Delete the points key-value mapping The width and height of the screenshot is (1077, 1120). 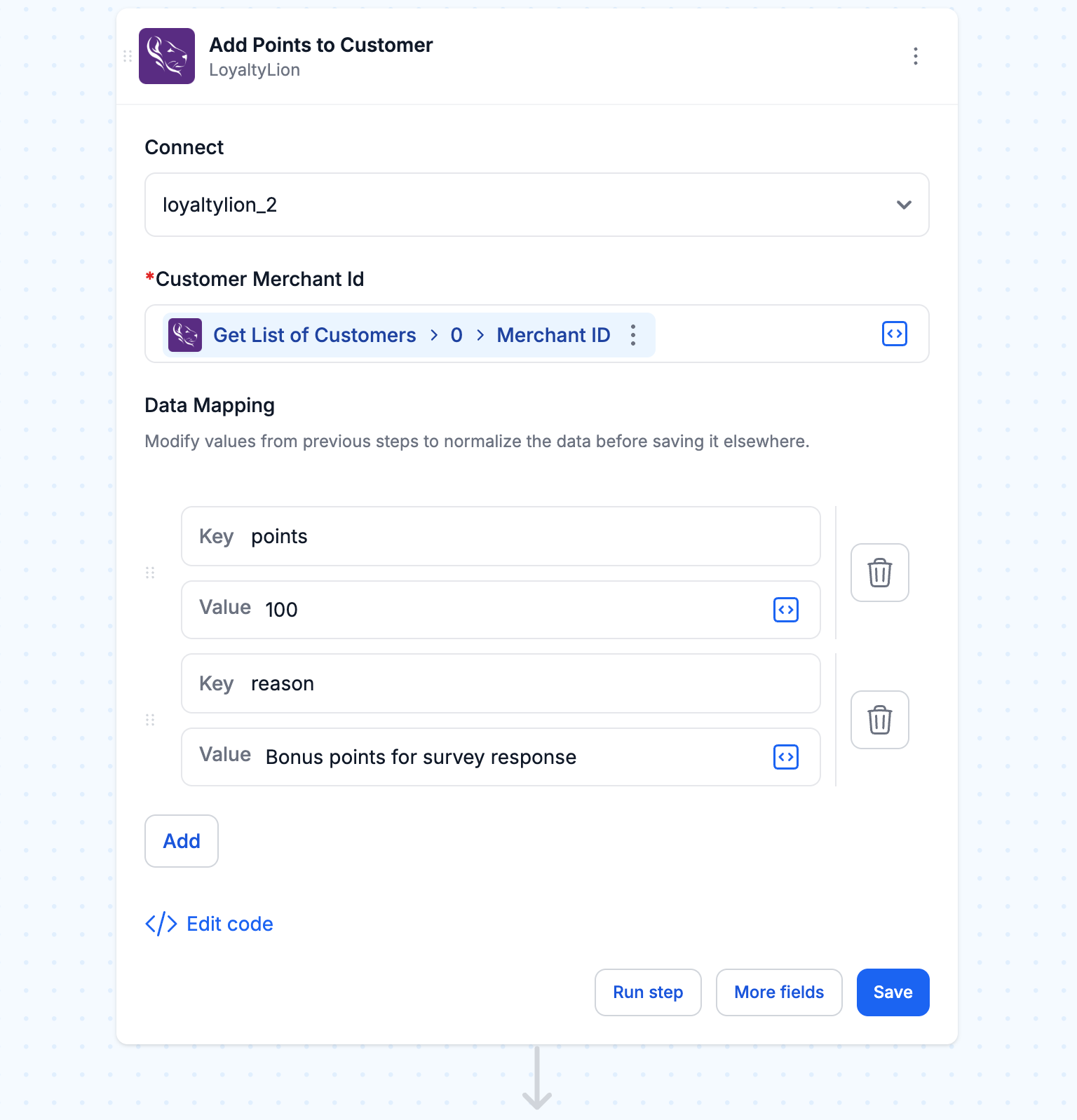(x=880, y=573)
